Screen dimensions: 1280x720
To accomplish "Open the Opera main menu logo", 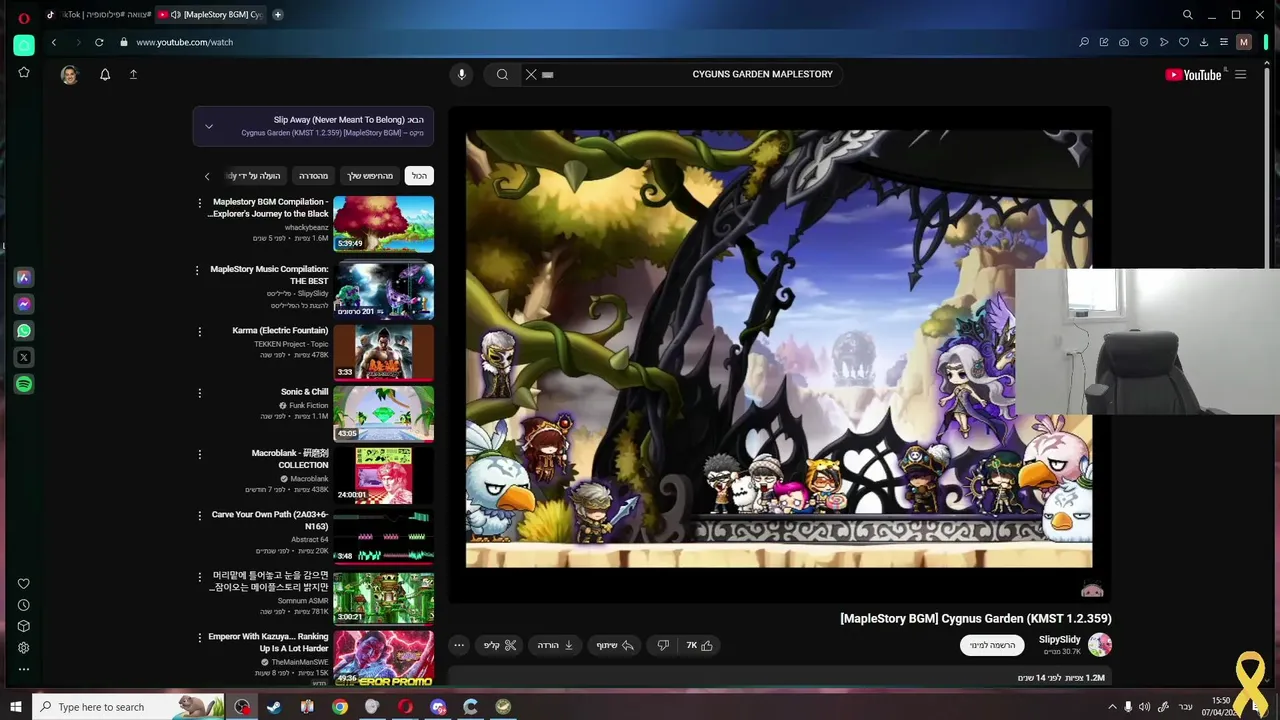I will 24,17.
